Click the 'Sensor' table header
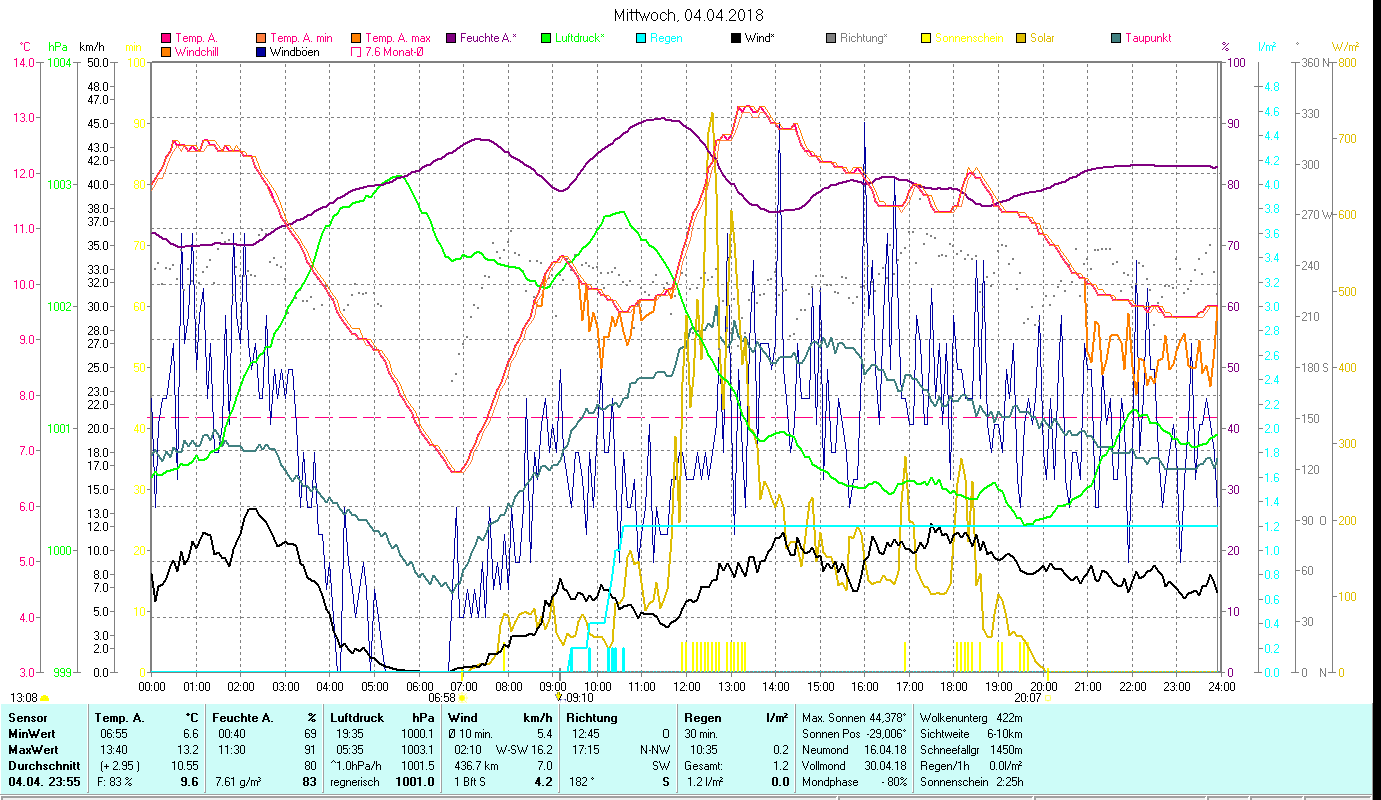 point(26,718)
